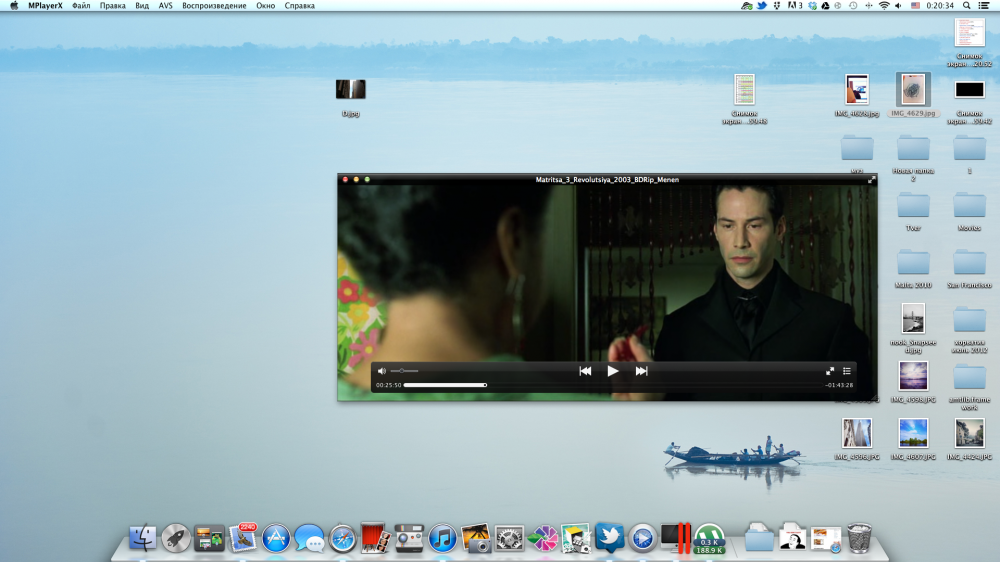Click the MPlayerX dock icon
The height and width of the screenshot is (562, 1000).
tap(642, 538)
